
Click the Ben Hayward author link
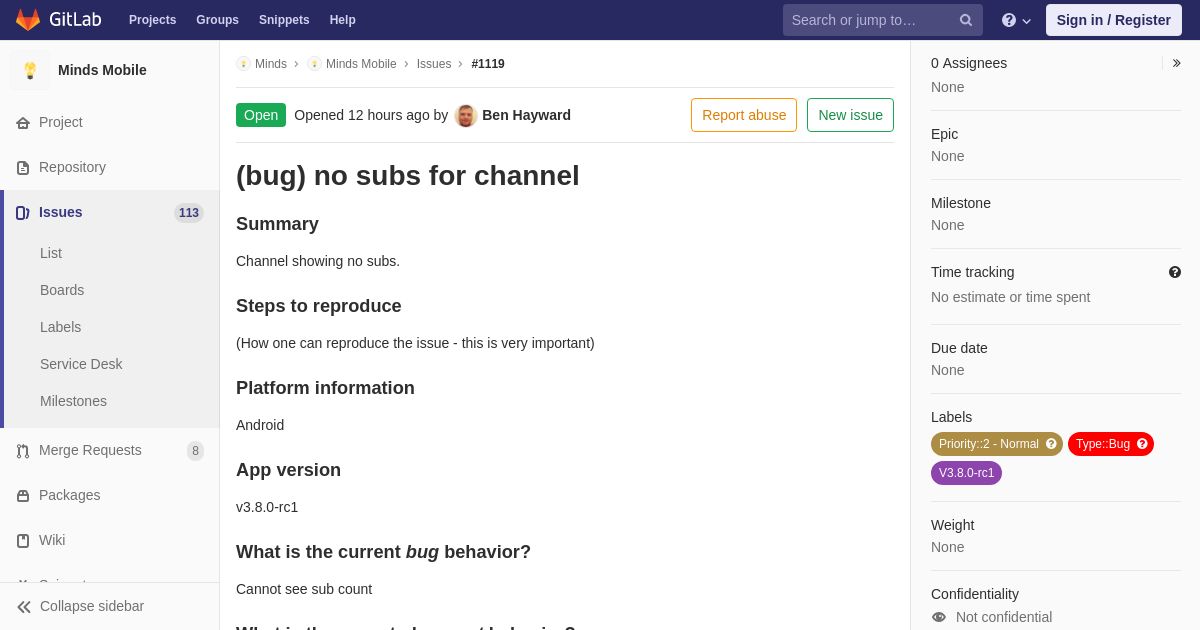526,115
